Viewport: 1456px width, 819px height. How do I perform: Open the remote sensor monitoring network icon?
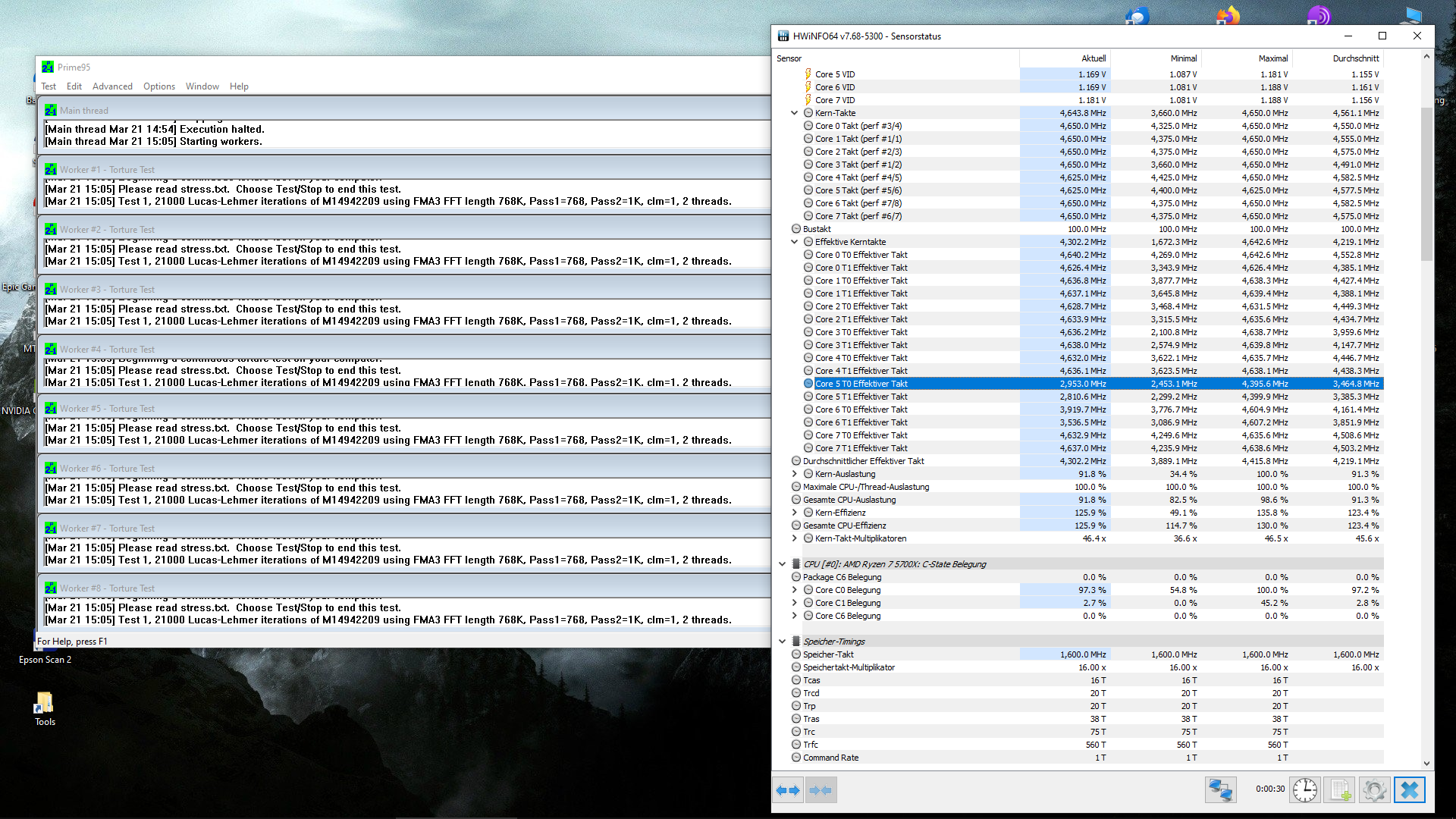(1220, 790)
